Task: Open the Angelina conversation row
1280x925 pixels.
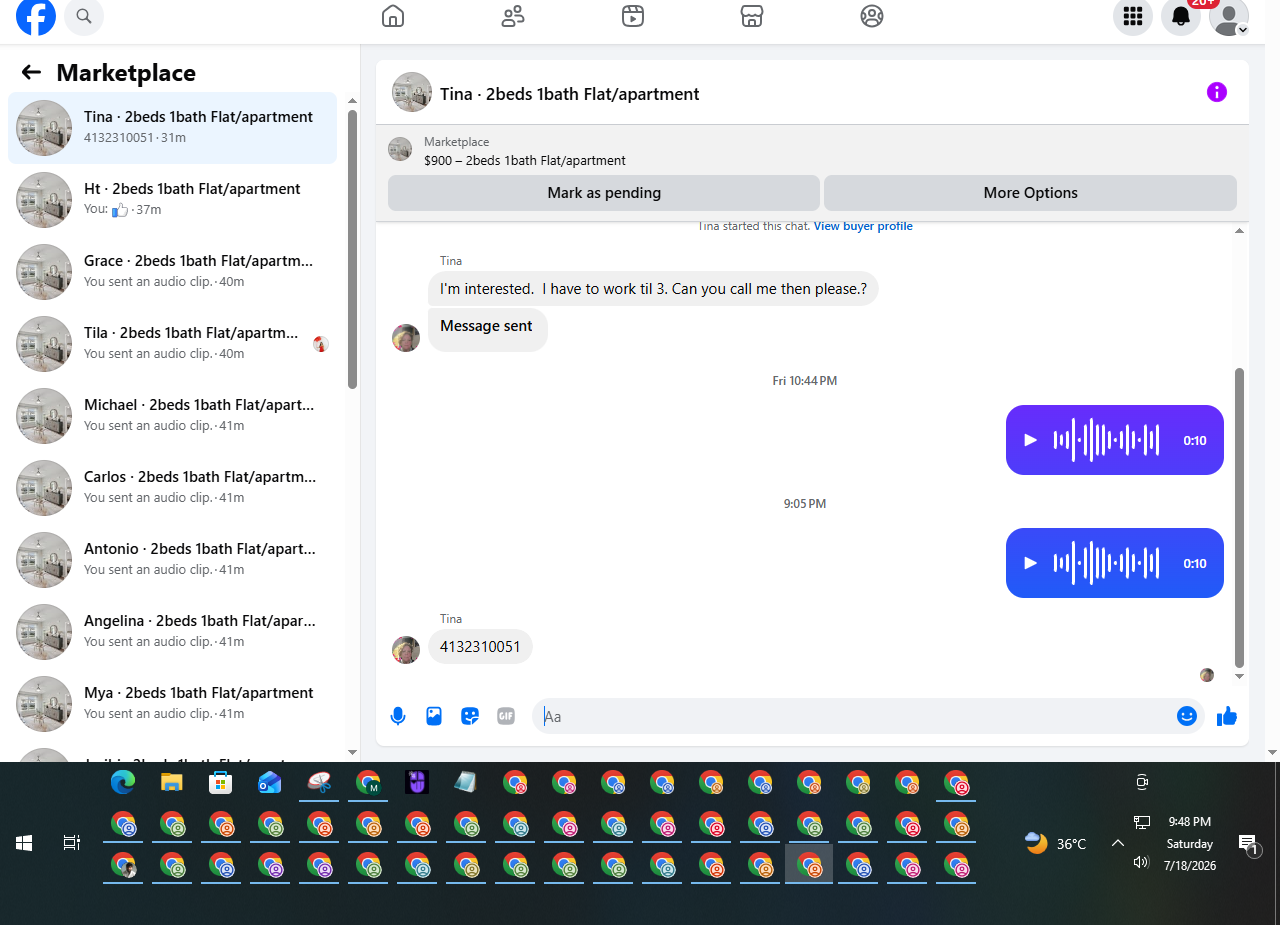Action: pyautogui.click(x=172, y=632)
